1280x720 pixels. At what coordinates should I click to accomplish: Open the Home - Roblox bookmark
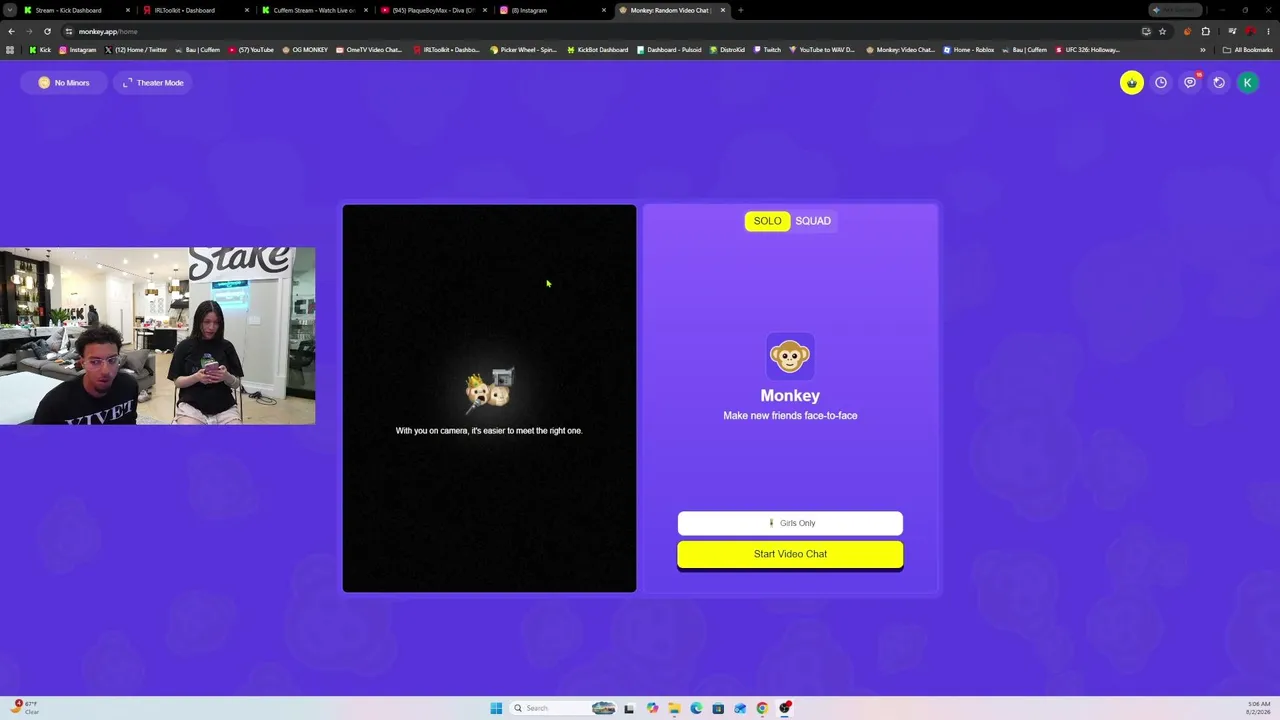click(x=969, y=50)
